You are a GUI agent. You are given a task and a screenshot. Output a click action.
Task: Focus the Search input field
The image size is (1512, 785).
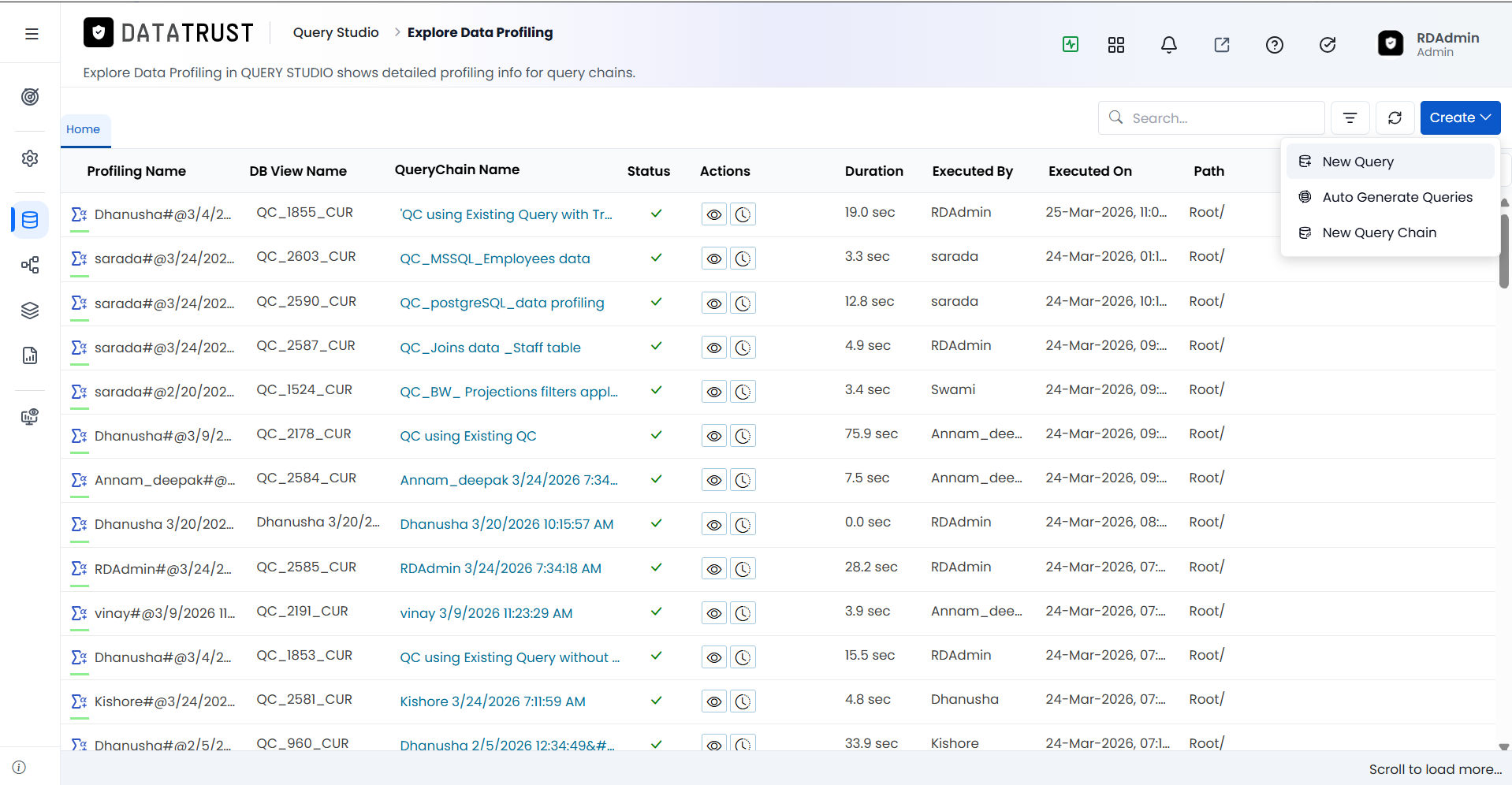(x=1212, y=118)
